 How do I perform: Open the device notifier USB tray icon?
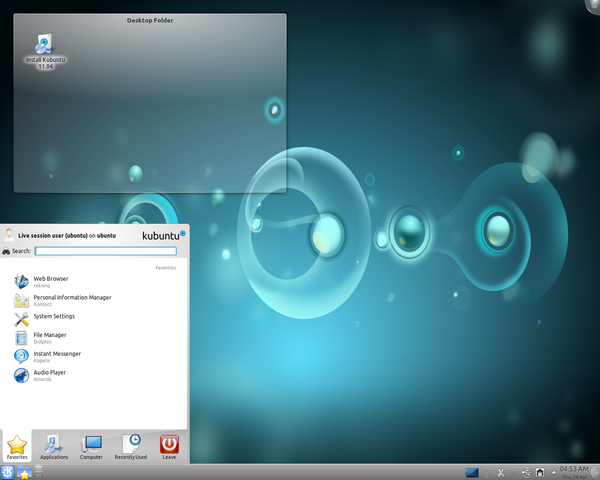[x=526, y=472]
